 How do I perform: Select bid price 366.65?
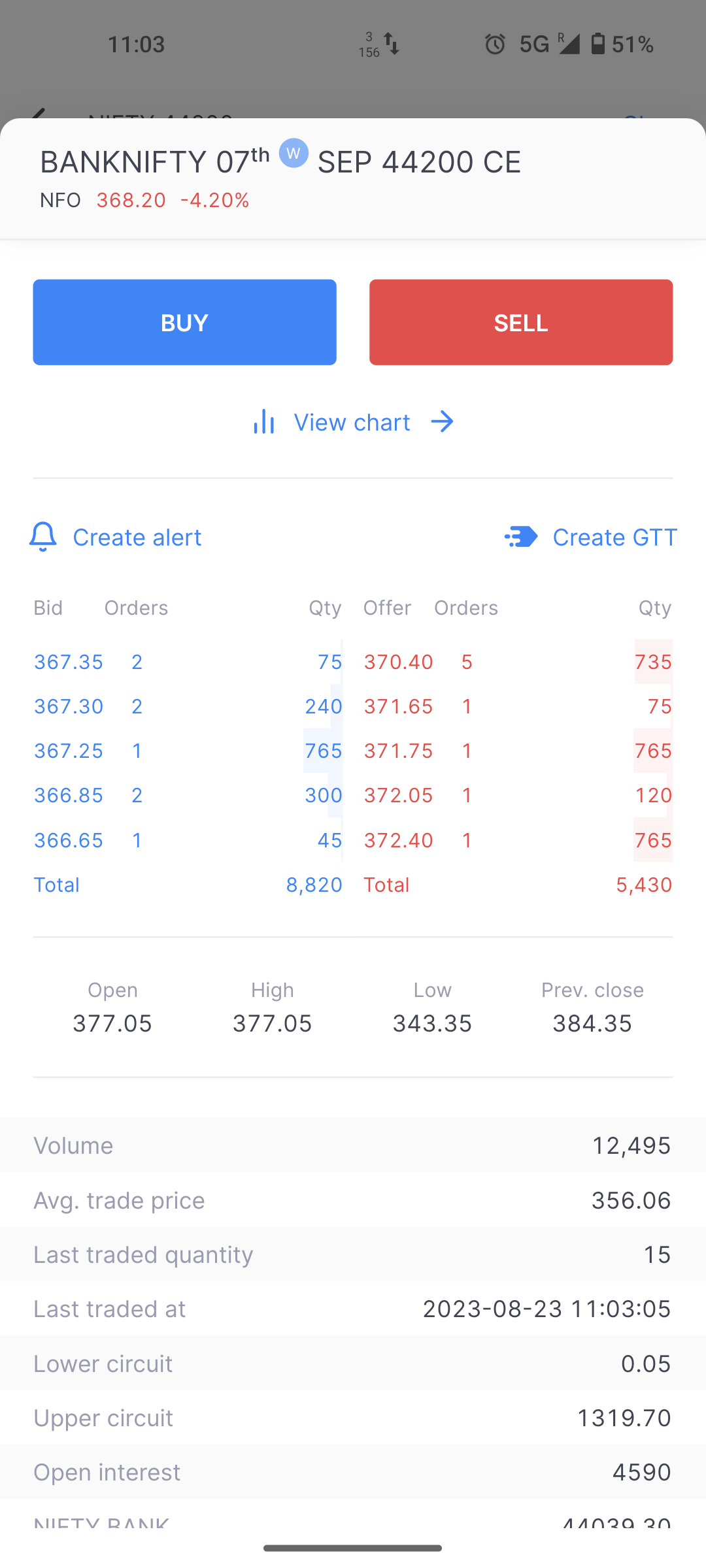[69, 840]
